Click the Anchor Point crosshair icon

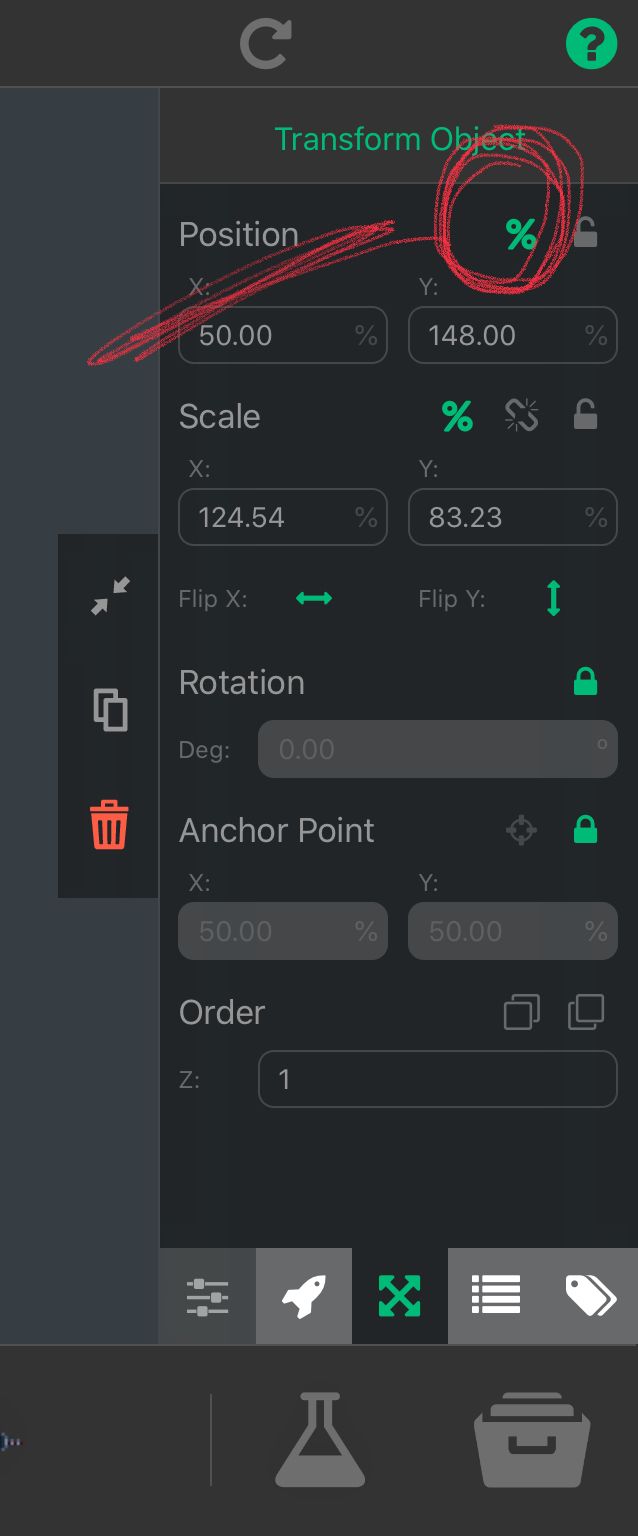pyautogui.click(x=521, y=830)
